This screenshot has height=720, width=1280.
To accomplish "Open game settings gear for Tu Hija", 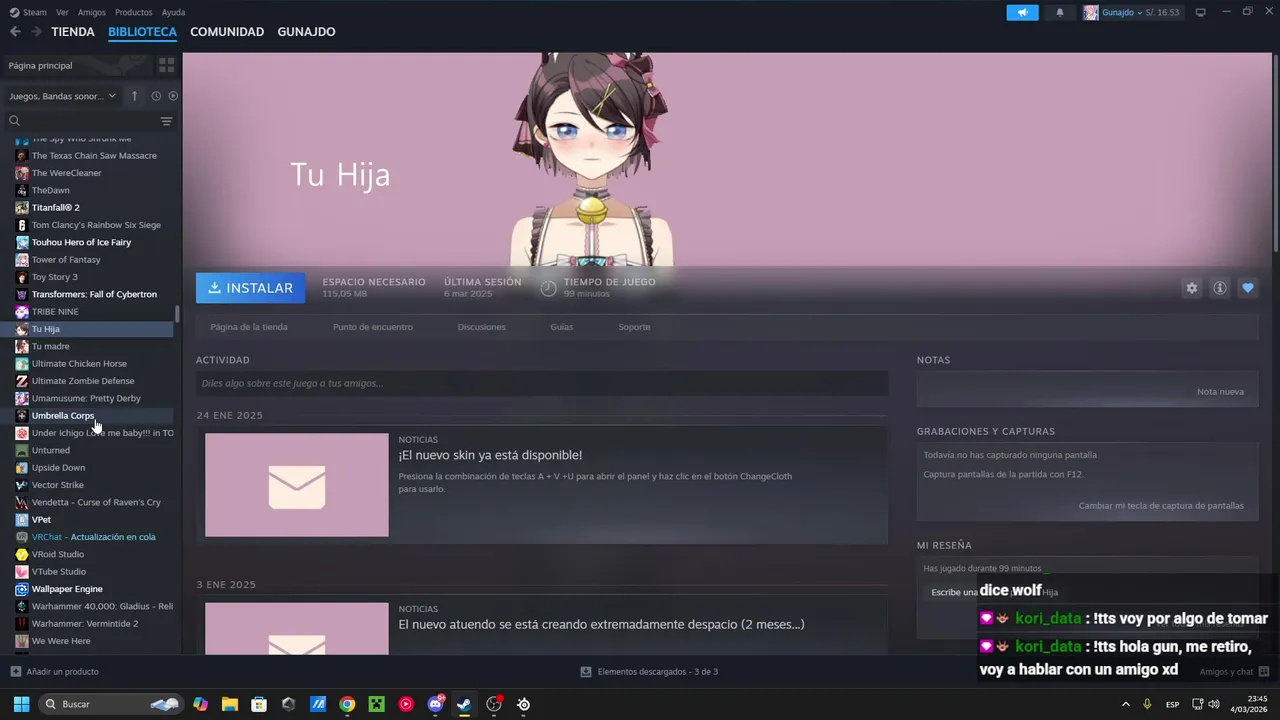I will point(1191,288).
